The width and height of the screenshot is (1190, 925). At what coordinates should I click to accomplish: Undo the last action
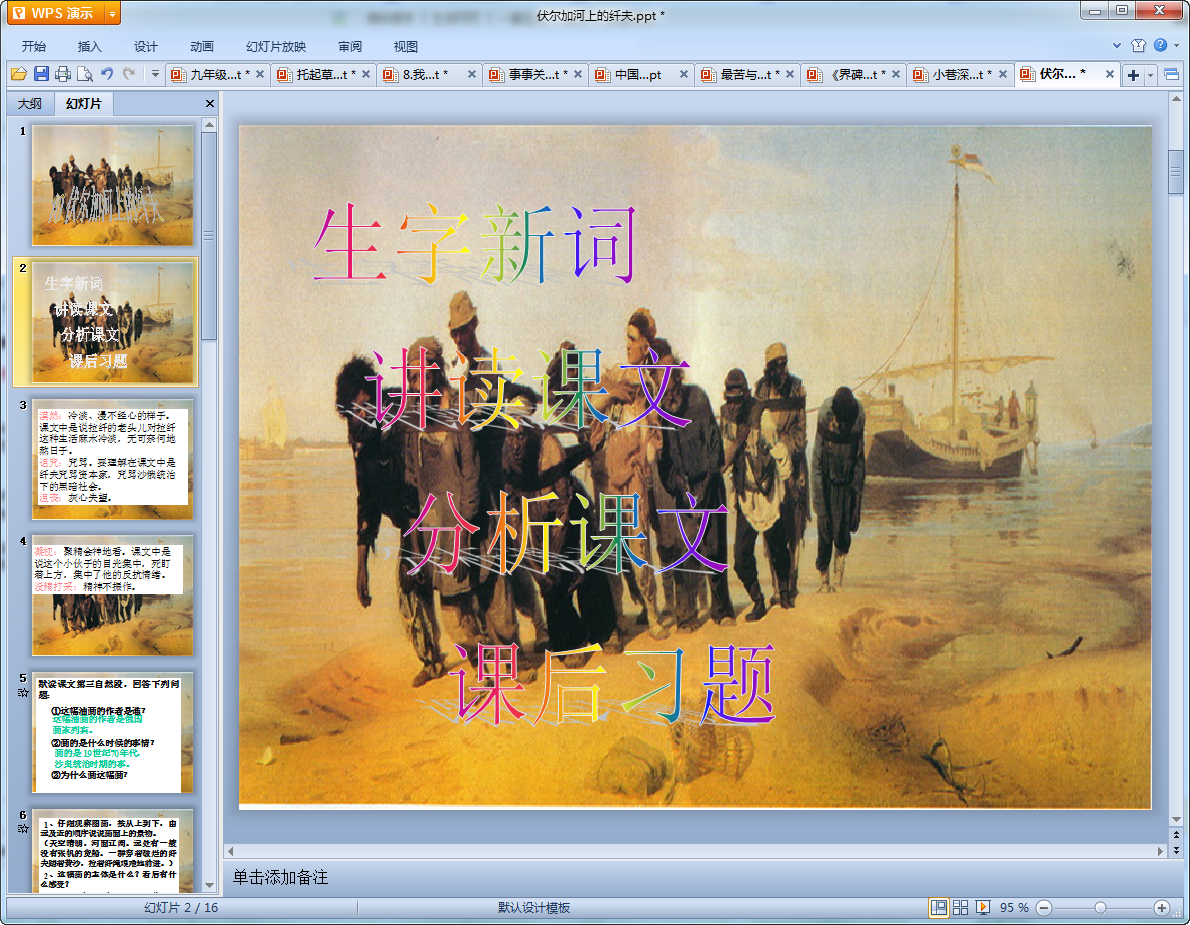click(x=107, y=74)
